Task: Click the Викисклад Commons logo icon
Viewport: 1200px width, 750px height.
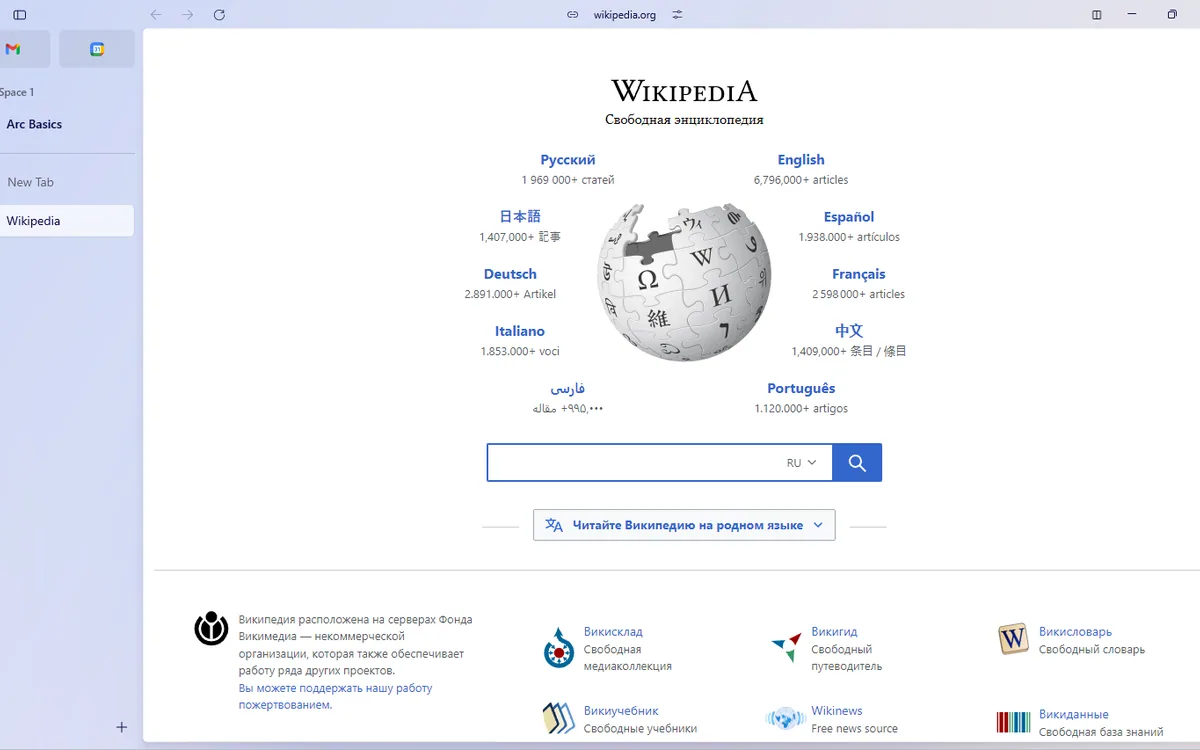Action: [x=558, y=648]
